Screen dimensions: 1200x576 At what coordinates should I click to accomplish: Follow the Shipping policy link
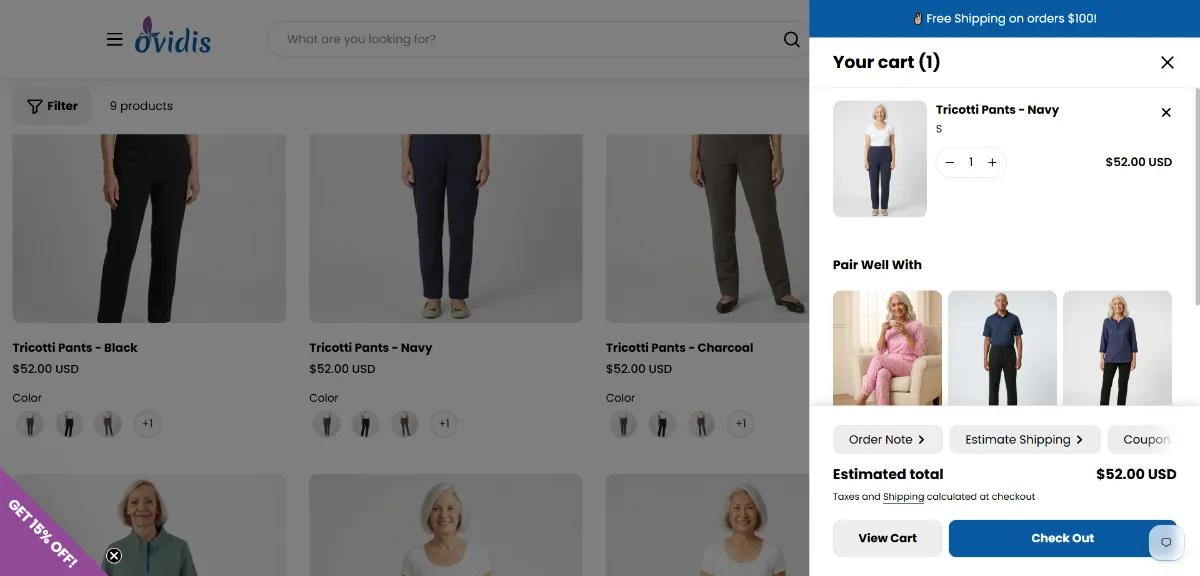[903, 497]
